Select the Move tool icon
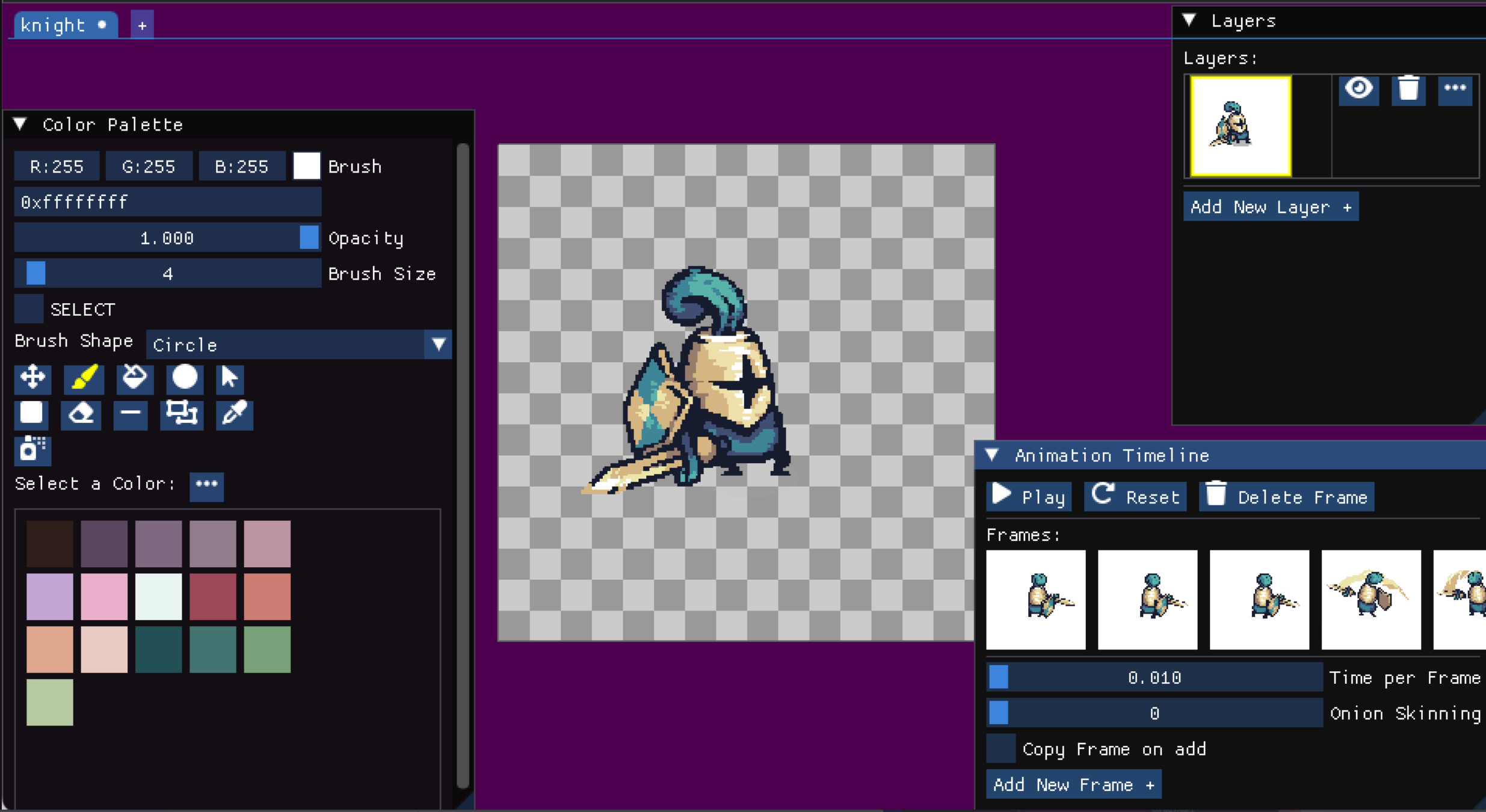This screenshot has height=812, width=1486. pos(32,378)
